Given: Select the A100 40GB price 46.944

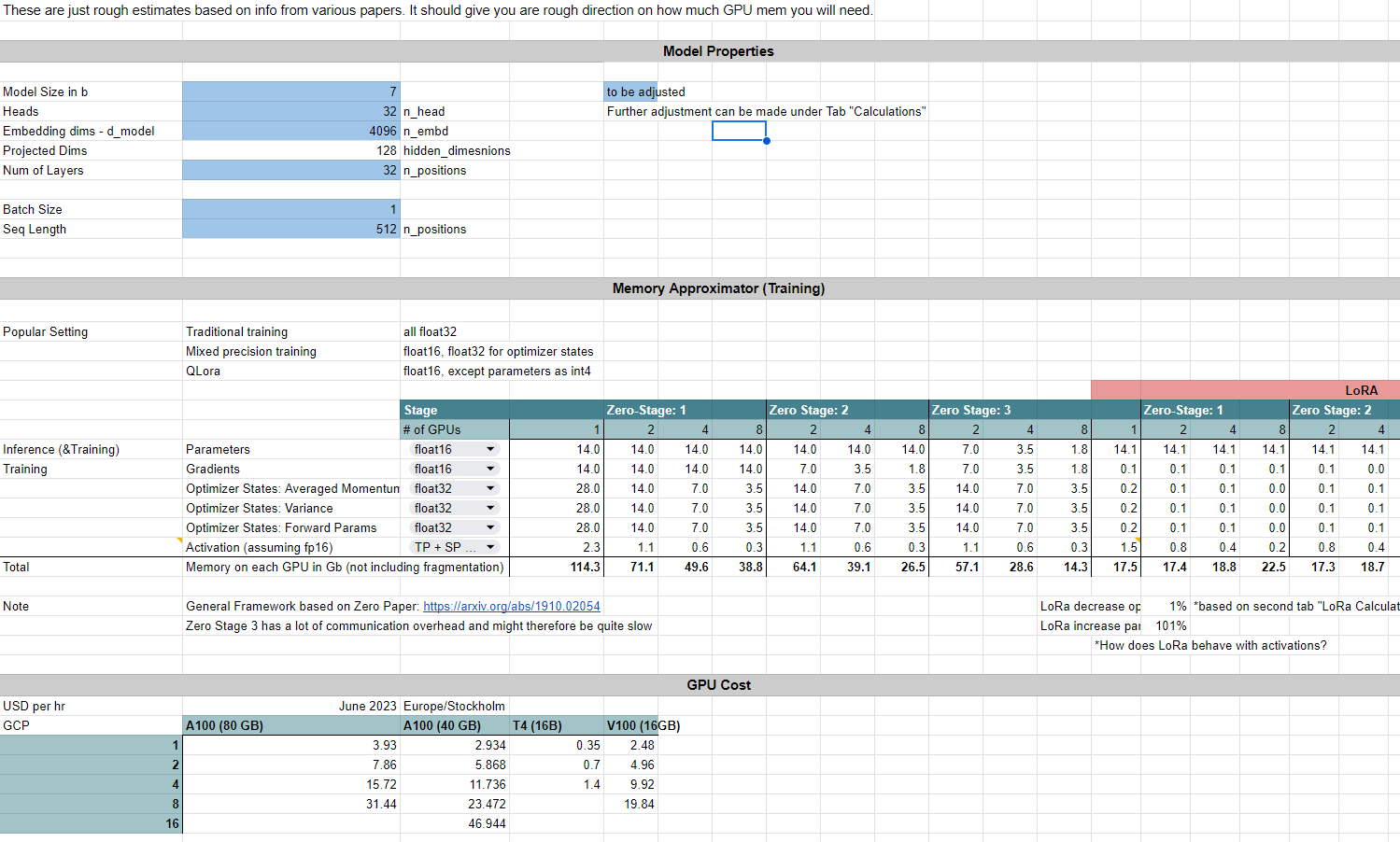Looking at the screenshot, I should (x=455, y=823).
